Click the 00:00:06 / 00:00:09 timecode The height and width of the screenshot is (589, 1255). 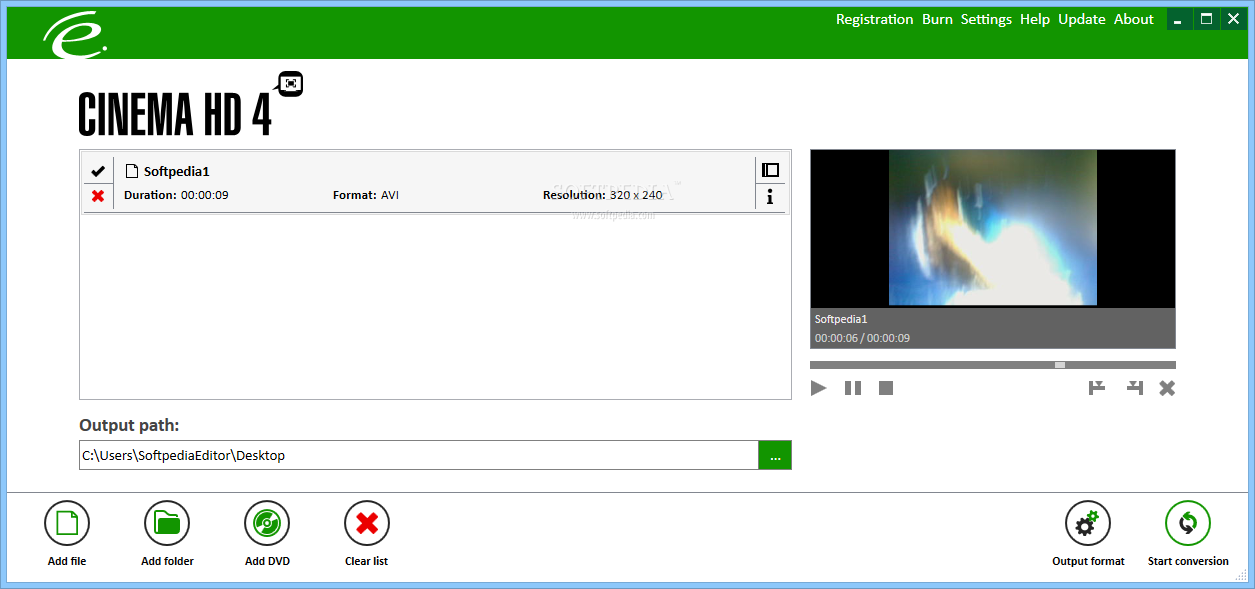(862, 338)
